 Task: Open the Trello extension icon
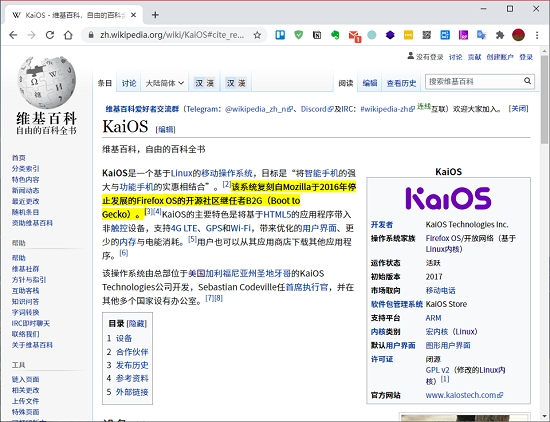pyautogui.click(x=280, y=35)
